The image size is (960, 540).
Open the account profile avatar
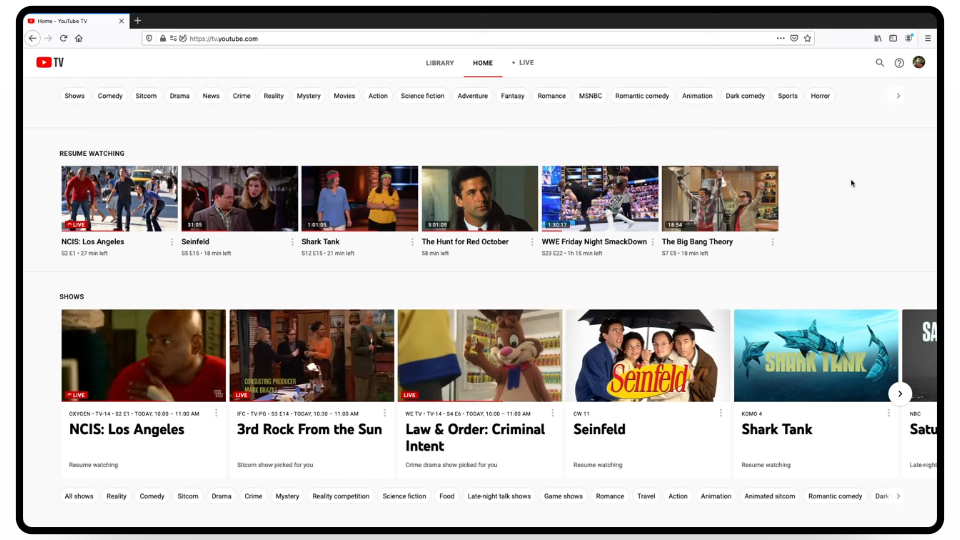918,62
